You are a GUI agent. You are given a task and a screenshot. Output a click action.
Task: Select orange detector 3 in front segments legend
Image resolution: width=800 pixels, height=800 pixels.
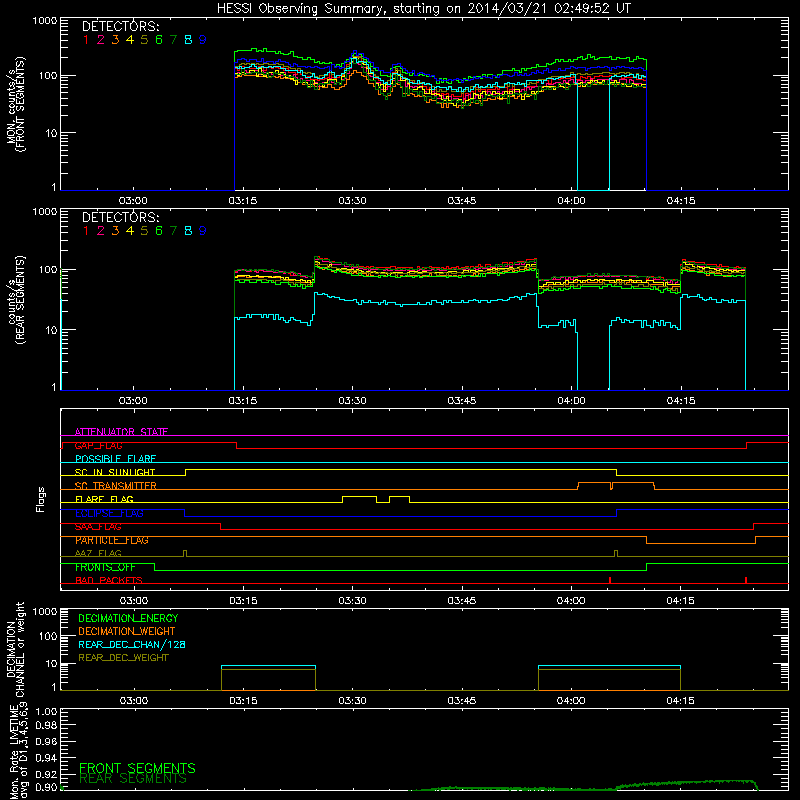click(115, 40)
